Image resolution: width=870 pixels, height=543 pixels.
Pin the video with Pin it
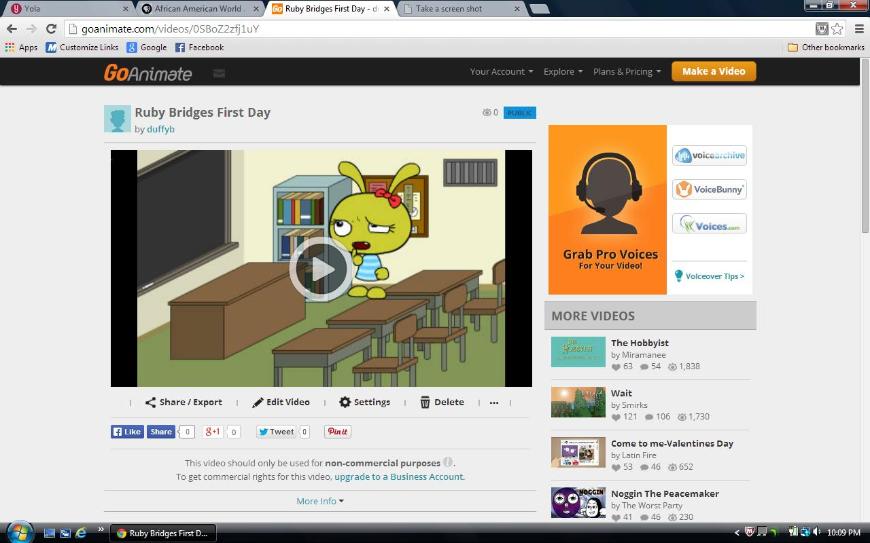[337, 432]
